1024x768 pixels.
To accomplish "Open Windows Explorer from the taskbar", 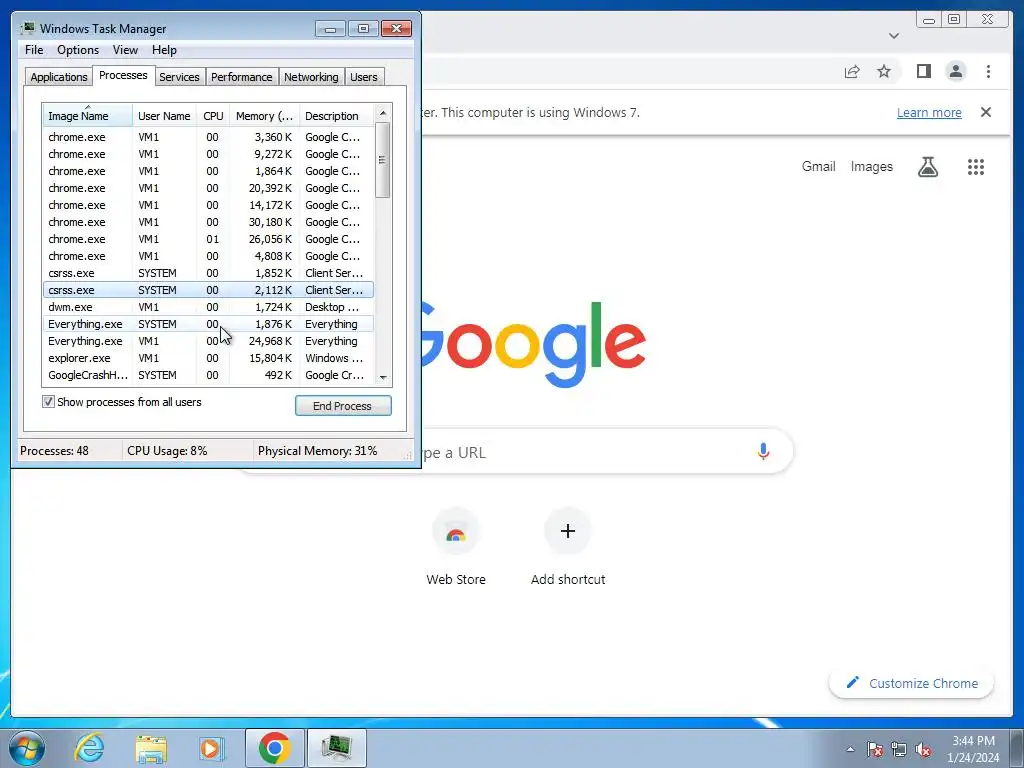I will coord(151,748).
